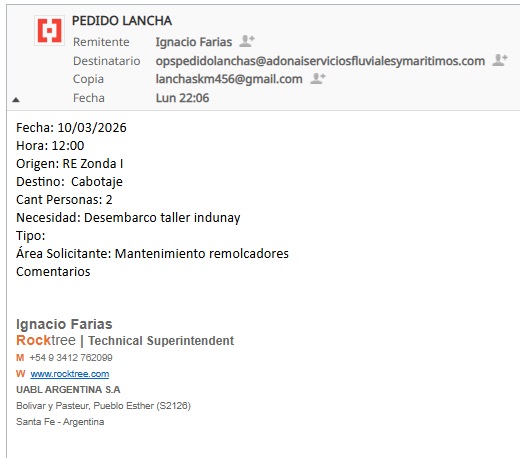520x458 pixels.
Task: Click the date value Lun 22:06
Action: [182, 98]
